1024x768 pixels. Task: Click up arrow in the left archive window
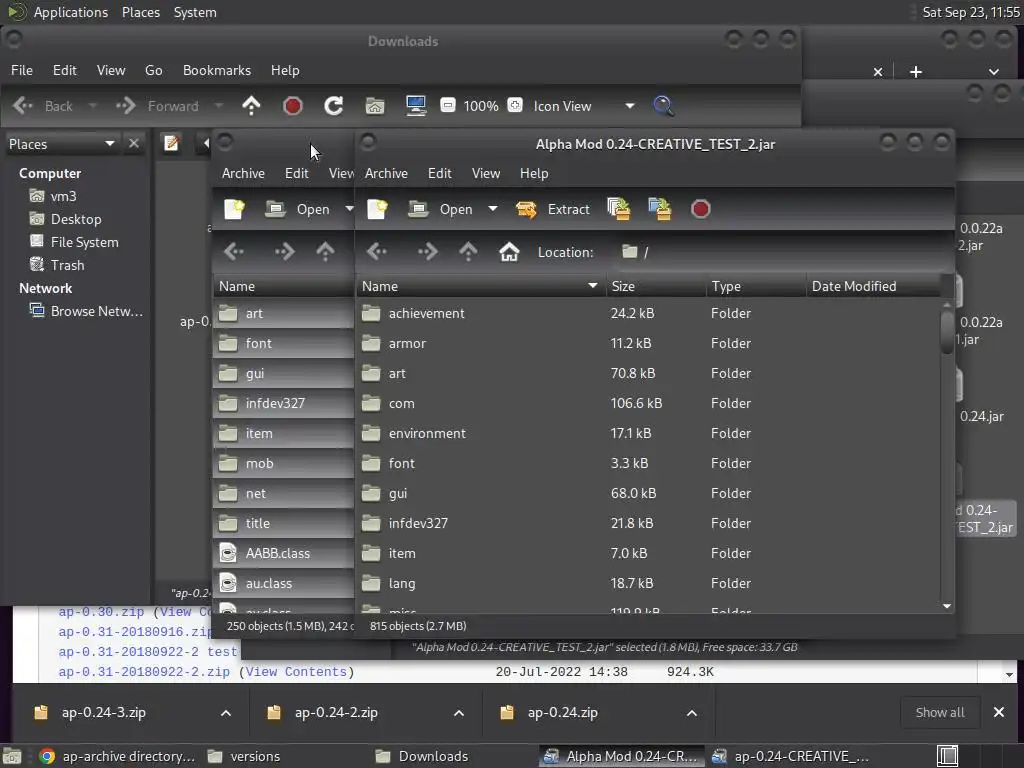coord(325,251)
